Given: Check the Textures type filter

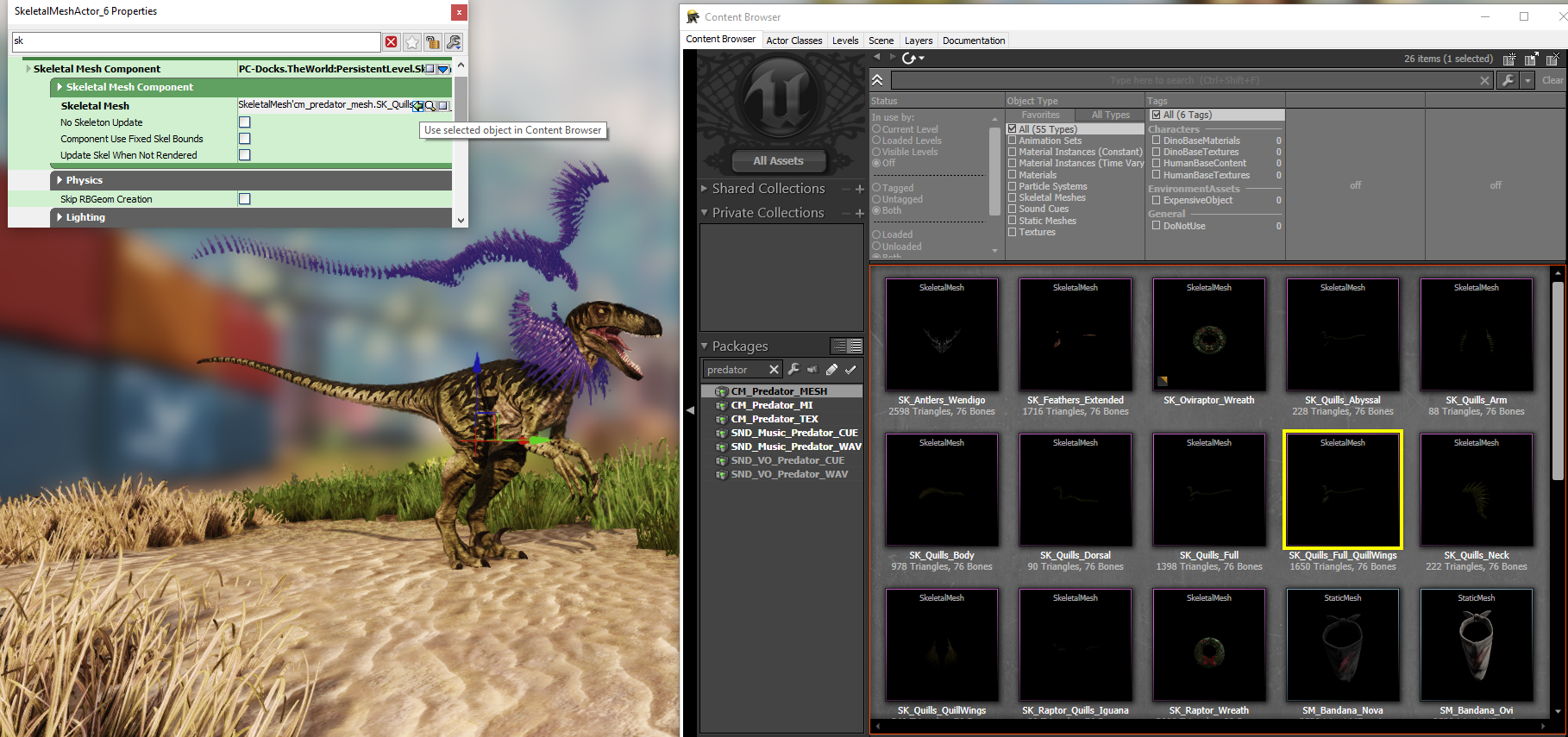Looking at the screenshot, I should click(1013, 232).
